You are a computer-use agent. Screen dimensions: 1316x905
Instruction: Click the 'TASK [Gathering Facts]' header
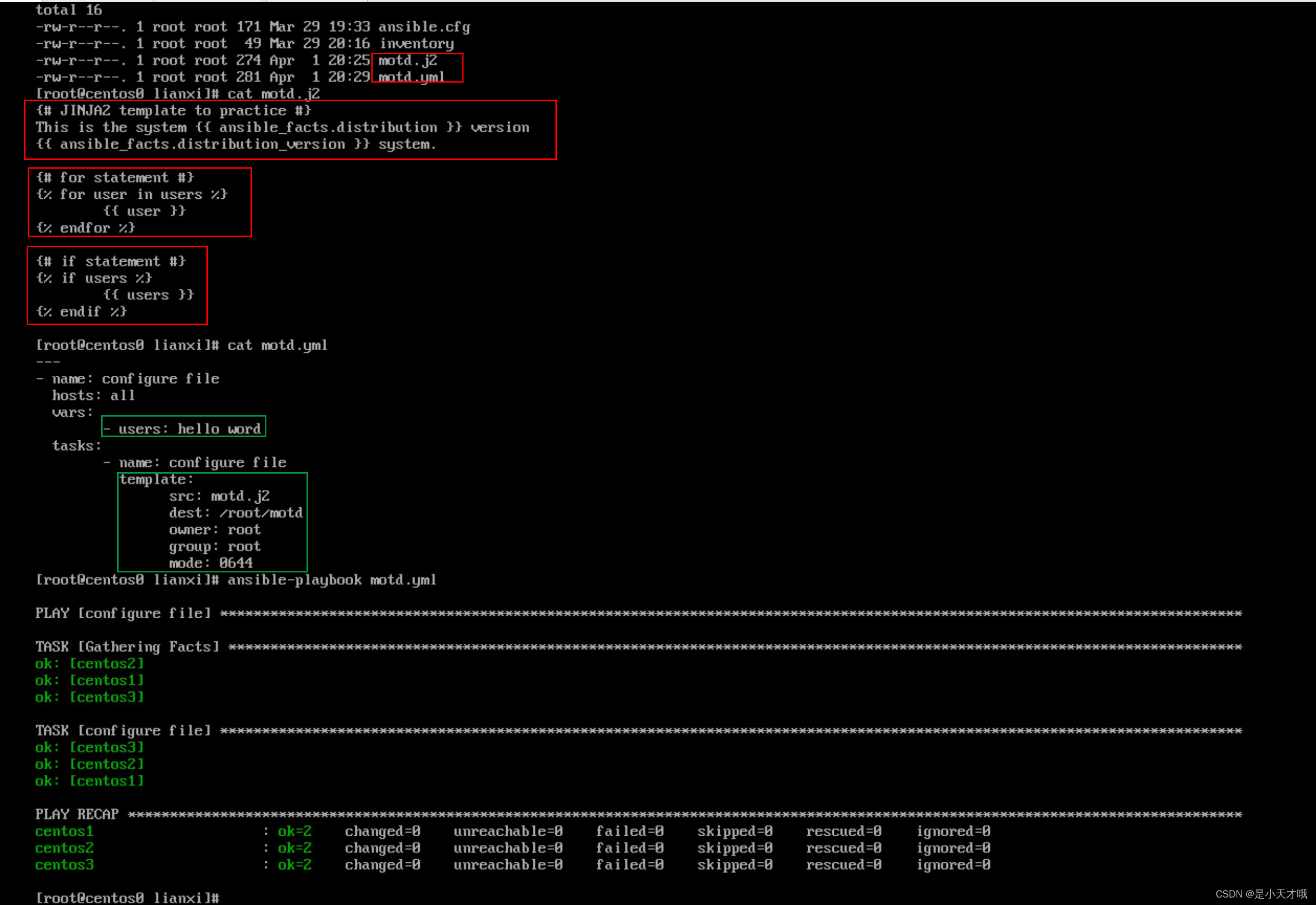[x=127, y=647]
